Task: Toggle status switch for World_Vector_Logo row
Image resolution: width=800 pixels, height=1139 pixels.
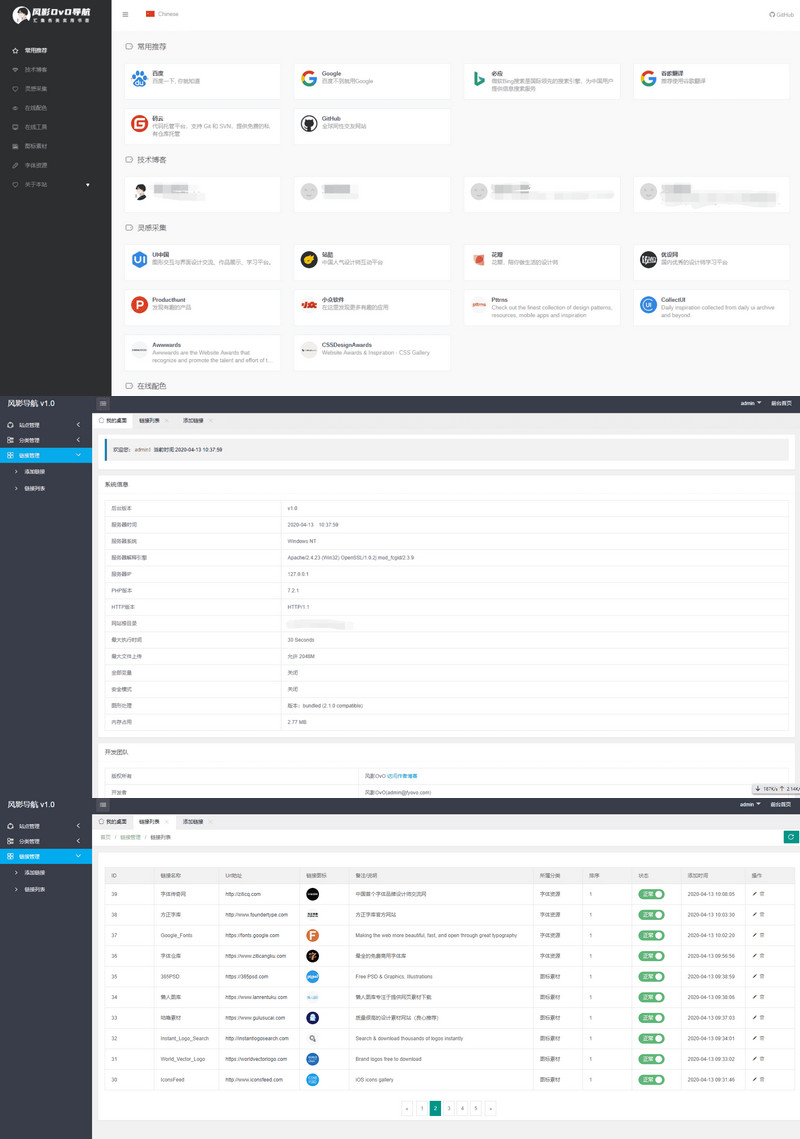Action: (x=651, y=1059)
